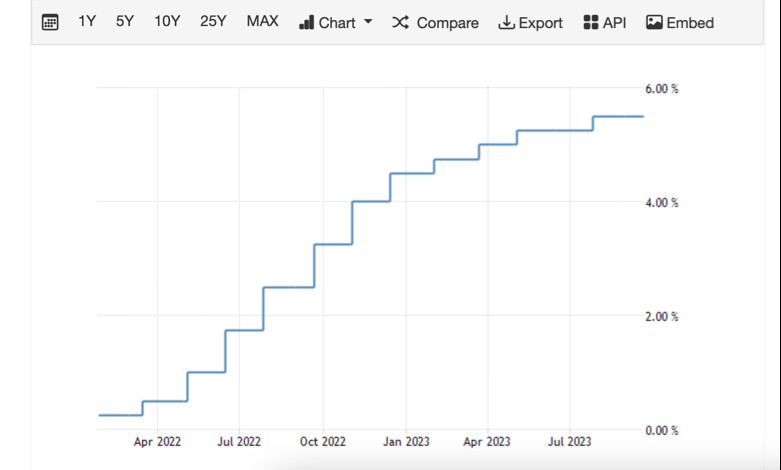Switch to the 5Y time range

tap(124, 21)
